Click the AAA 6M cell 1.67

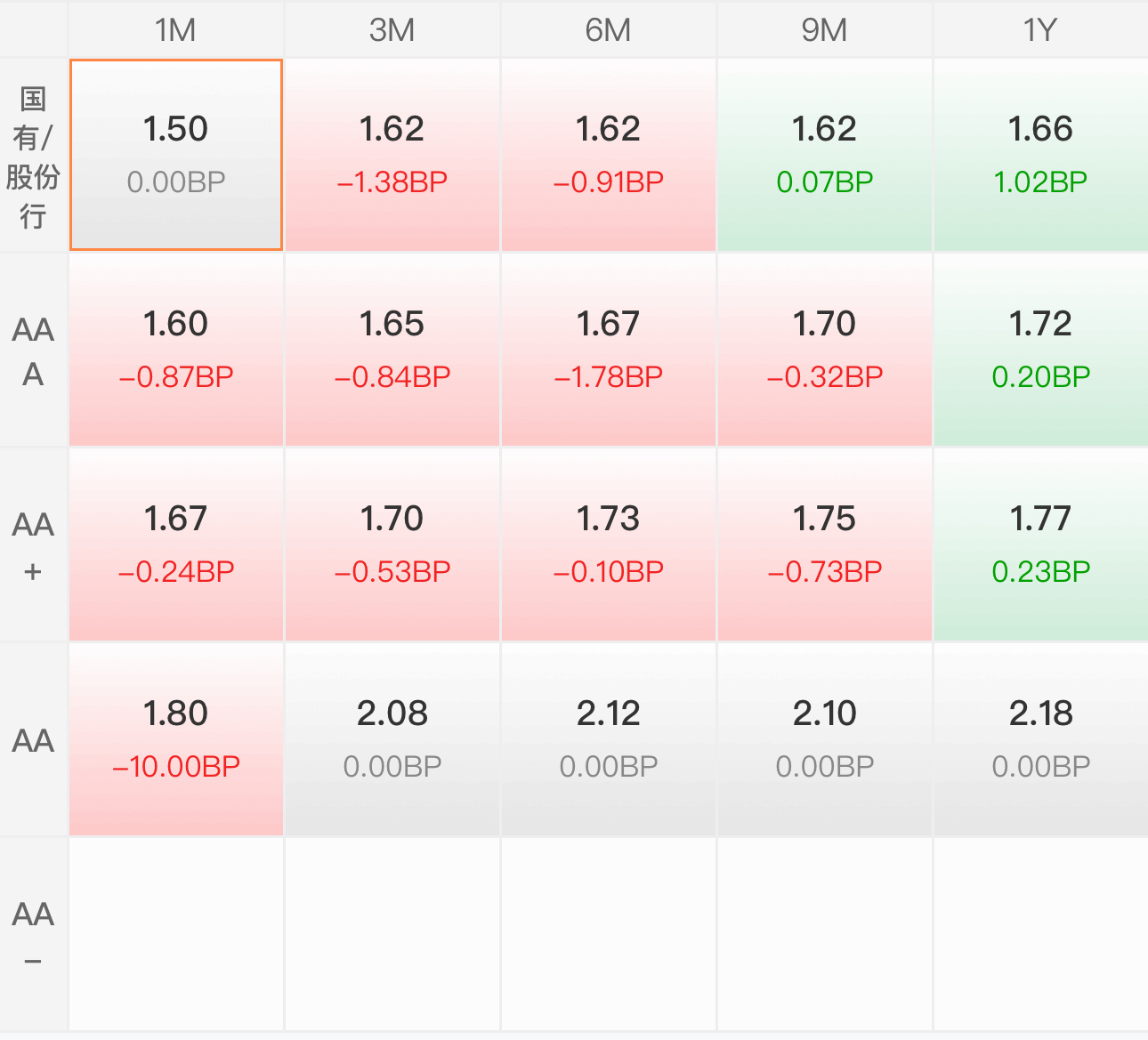click(x=609, y=351)
